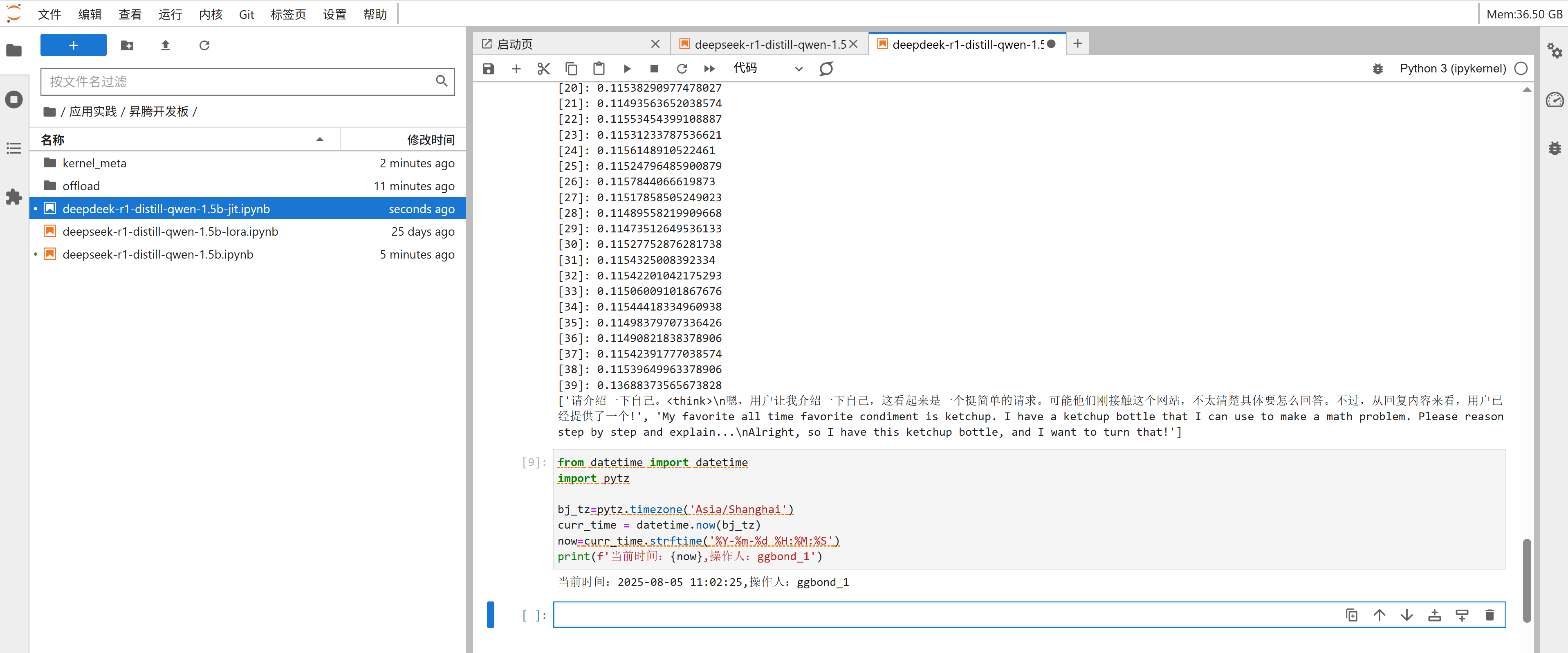Click the blue new launcher plus button
This screenshot has width=1568, height=653.
73,45
